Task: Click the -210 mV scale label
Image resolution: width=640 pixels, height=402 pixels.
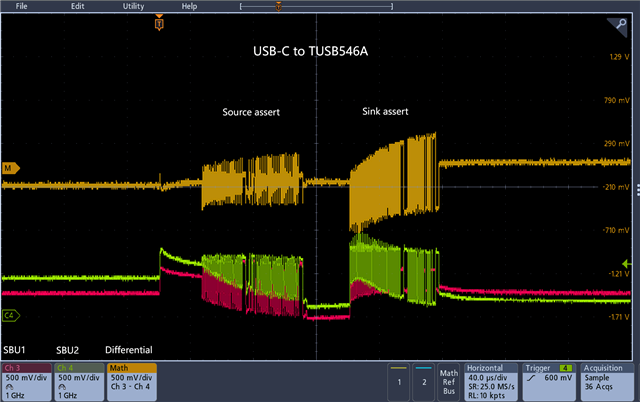Action: click(x=616, y=187)
